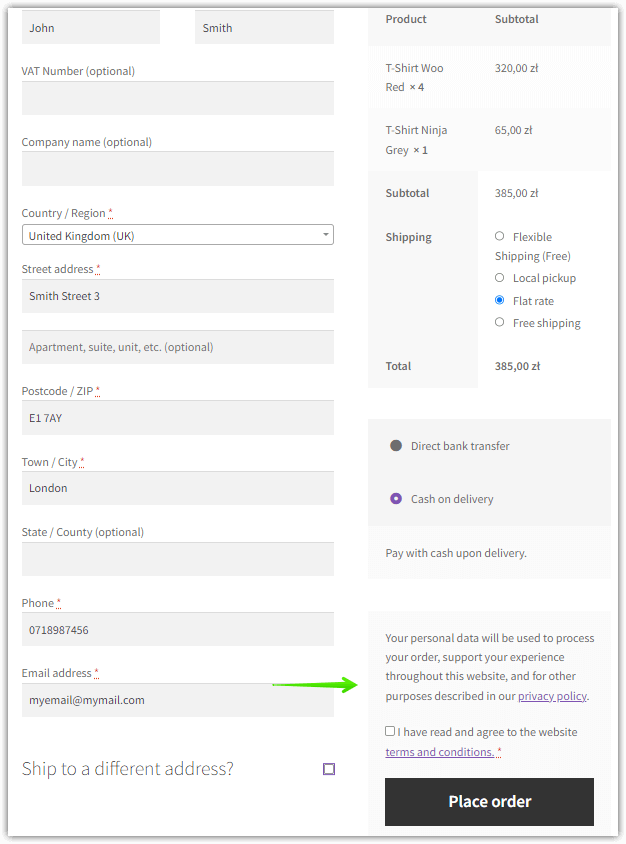Pick the Free shipping radio button
The height and width of the screenshot is (844, 626).
pyautogui.click(x=499, y=322)
